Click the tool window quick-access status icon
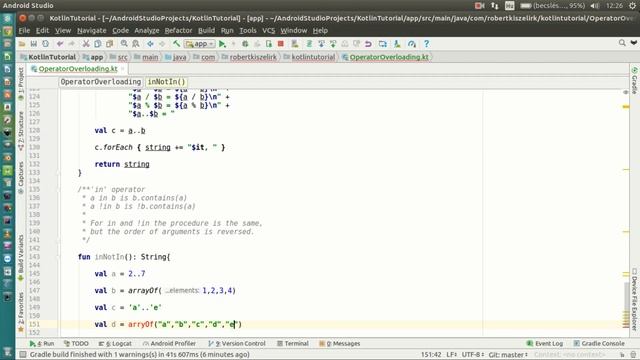Viewport: 640px width, 360px height. pos(23,355)
